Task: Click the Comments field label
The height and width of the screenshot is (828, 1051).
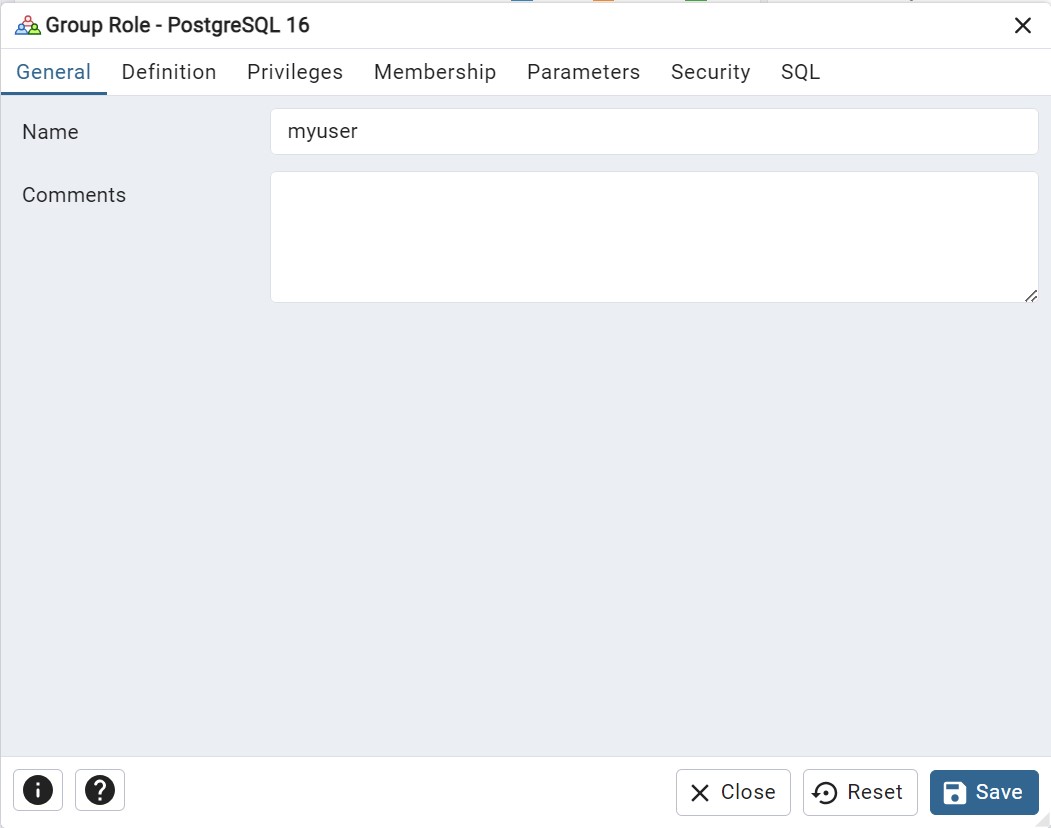Action: [x=74, y=195]
